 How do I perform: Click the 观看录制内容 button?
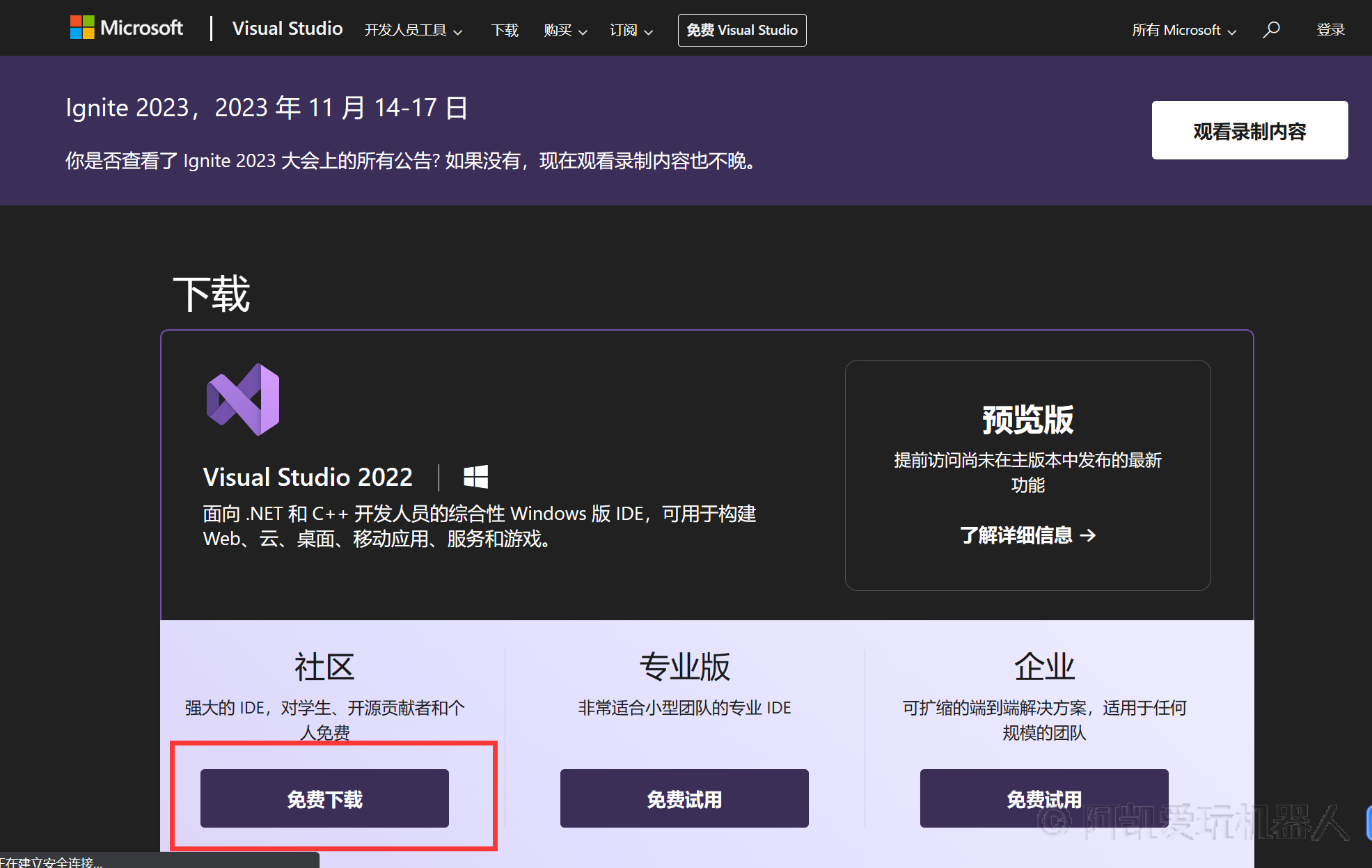[x=1249, y=130]
